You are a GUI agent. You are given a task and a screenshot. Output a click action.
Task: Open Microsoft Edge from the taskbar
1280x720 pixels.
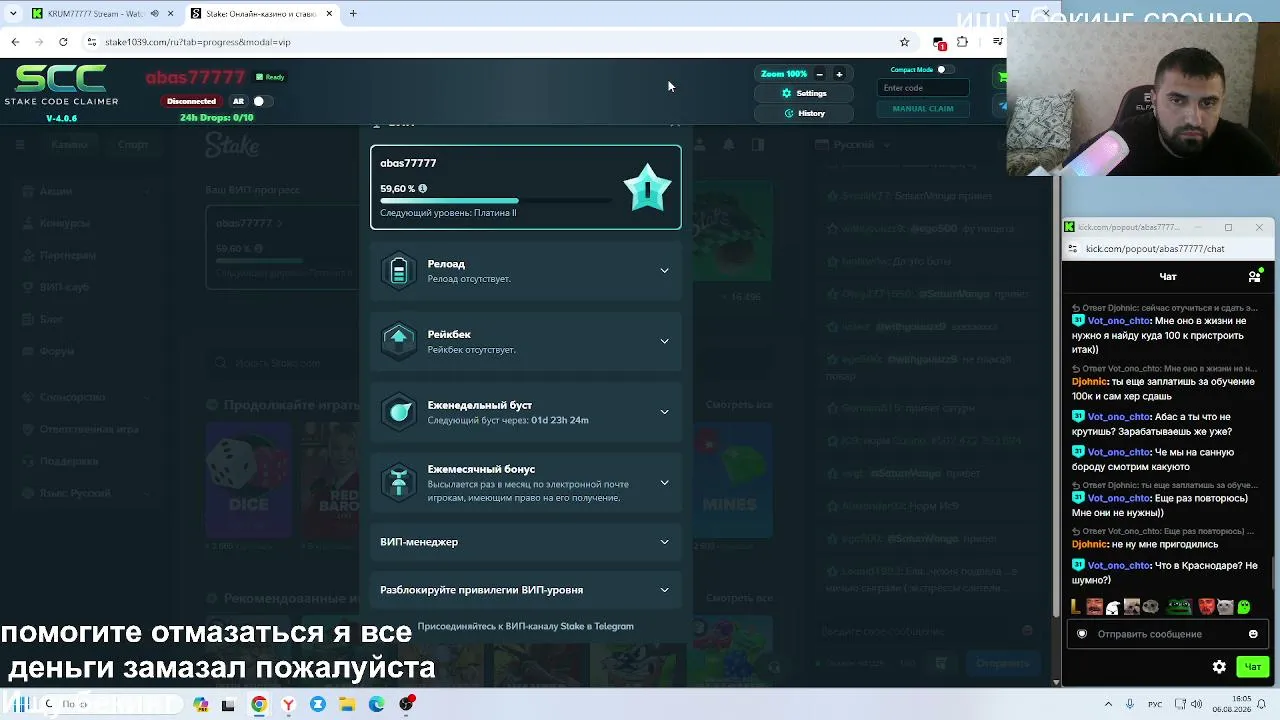tap(376, 704)
